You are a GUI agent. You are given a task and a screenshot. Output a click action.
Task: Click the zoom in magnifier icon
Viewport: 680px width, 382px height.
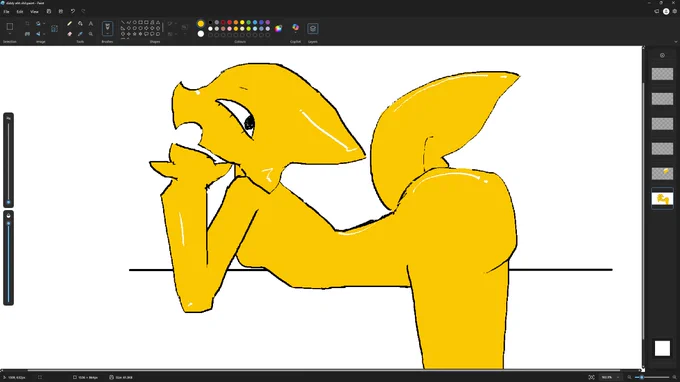(x=674, y=377)
